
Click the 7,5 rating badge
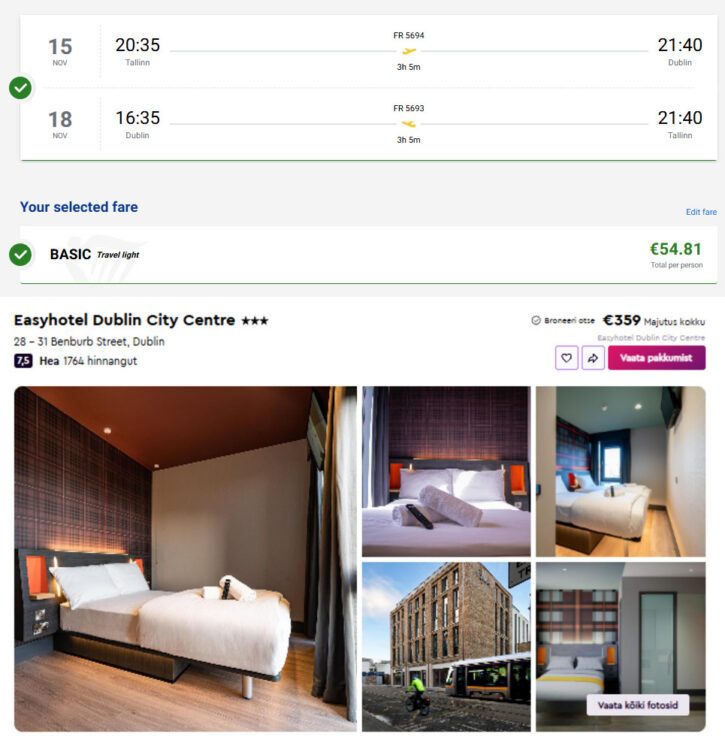click(23, 361)
